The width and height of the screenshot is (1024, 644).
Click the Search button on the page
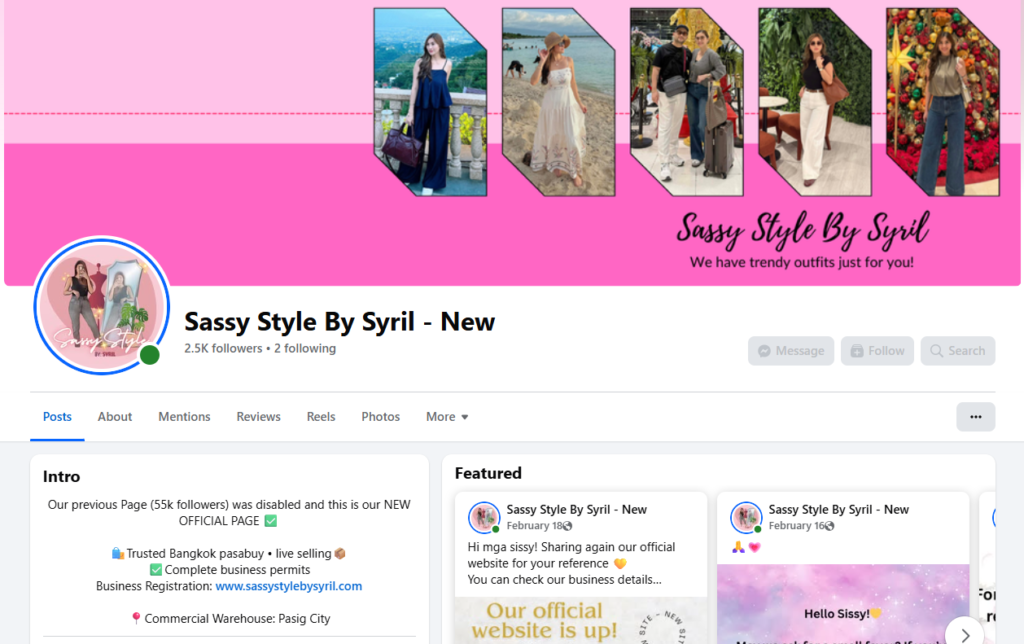(x=957, y=351)
